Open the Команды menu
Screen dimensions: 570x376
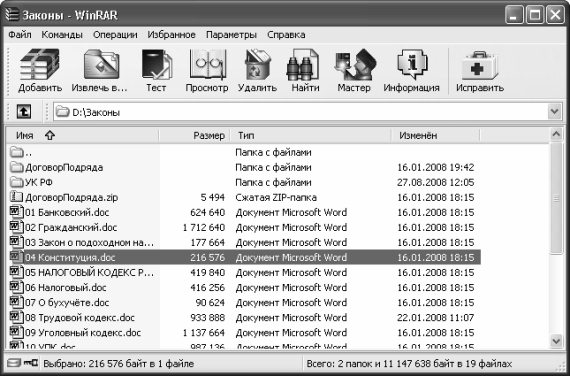[62, 35]
